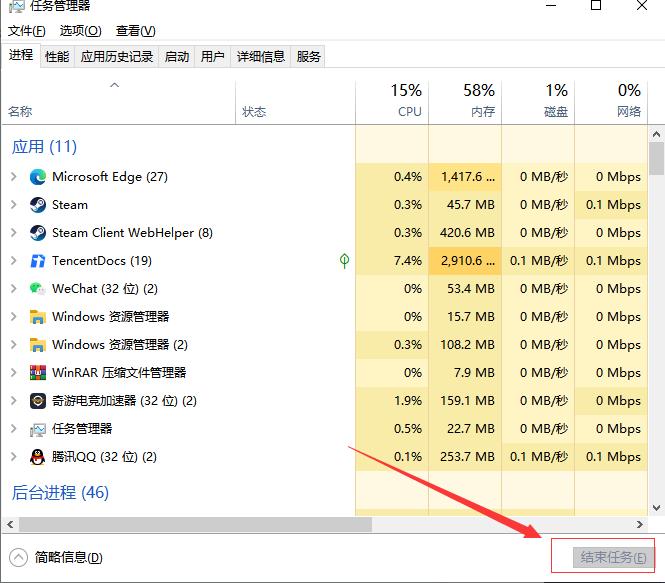
Task: Switch to the 服务 tab
Action: point(308,56)
